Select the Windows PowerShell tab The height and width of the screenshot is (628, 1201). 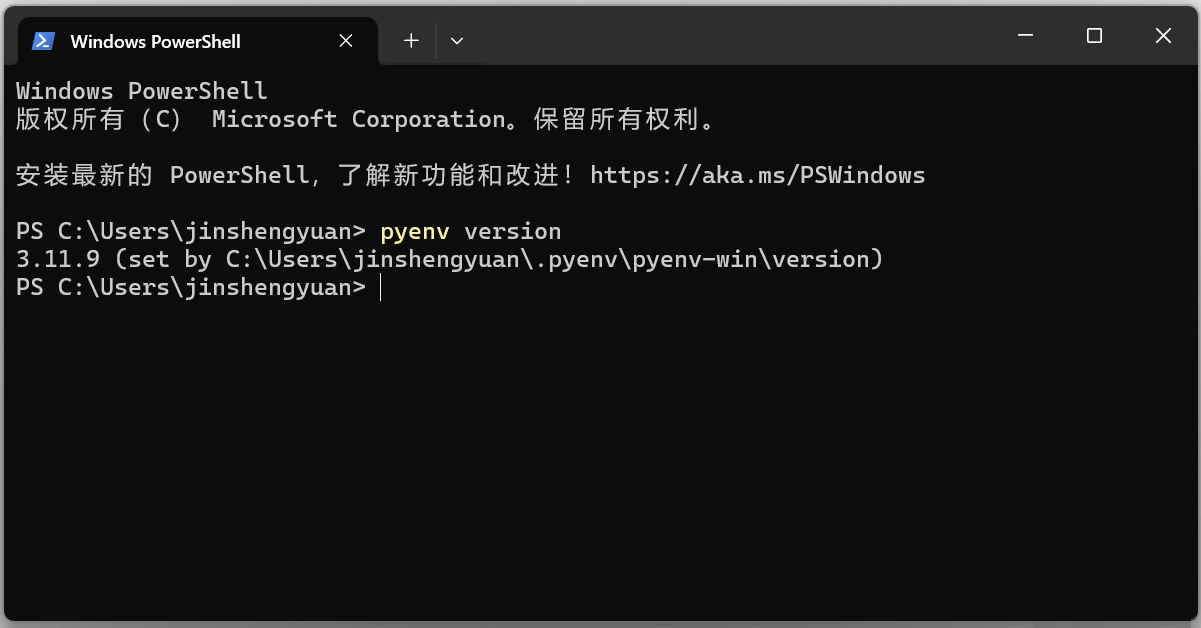[198, 41]
